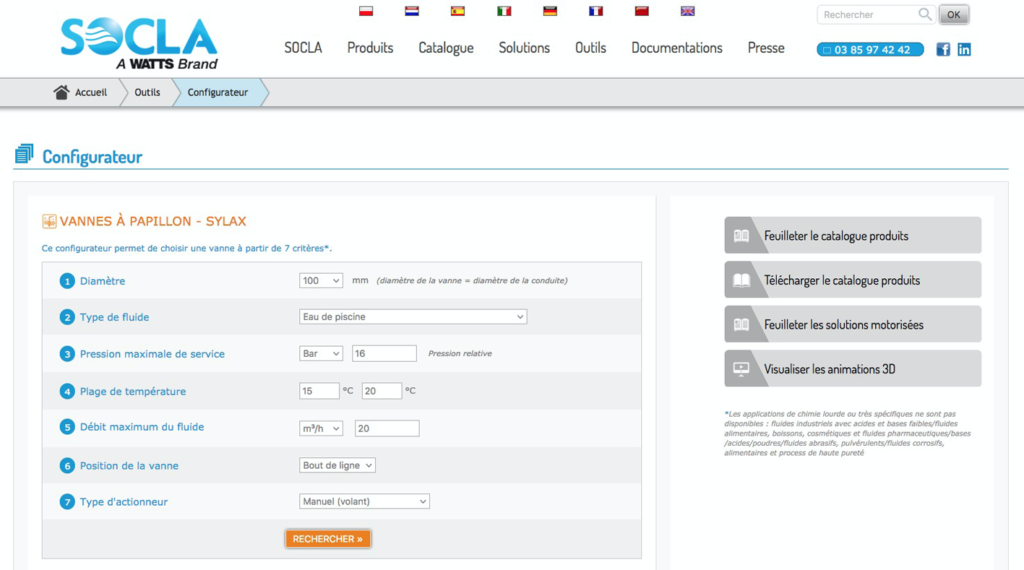The height and width of the screenshot is (570, 1024).
Task: Choose the German flag language icon
Action: tap(550, 11)
